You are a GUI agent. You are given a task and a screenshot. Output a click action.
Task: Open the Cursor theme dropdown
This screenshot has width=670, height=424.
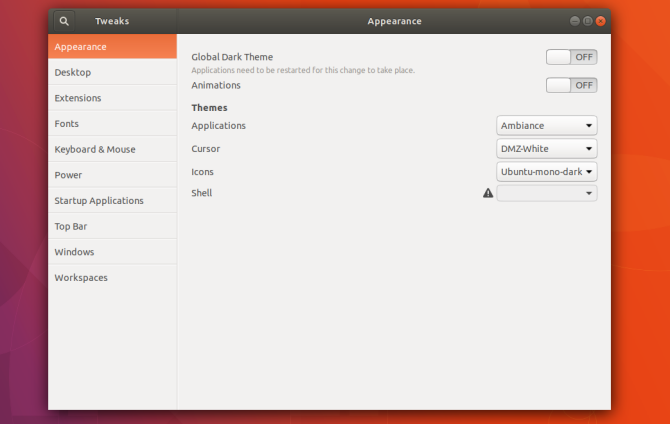click(x=547, y=149)
